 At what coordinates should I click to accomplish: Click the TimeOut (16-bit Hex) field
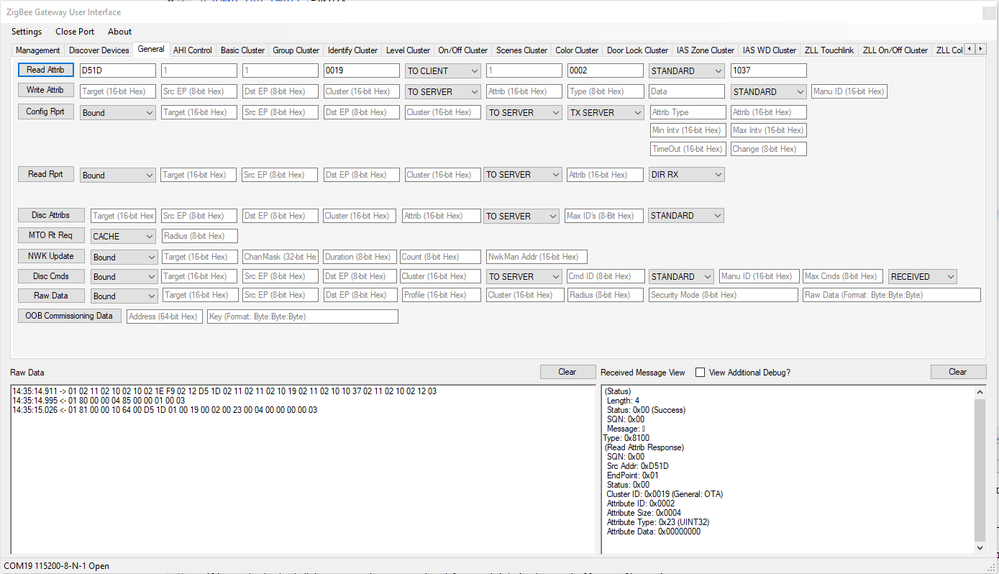(x=687, y=148)
